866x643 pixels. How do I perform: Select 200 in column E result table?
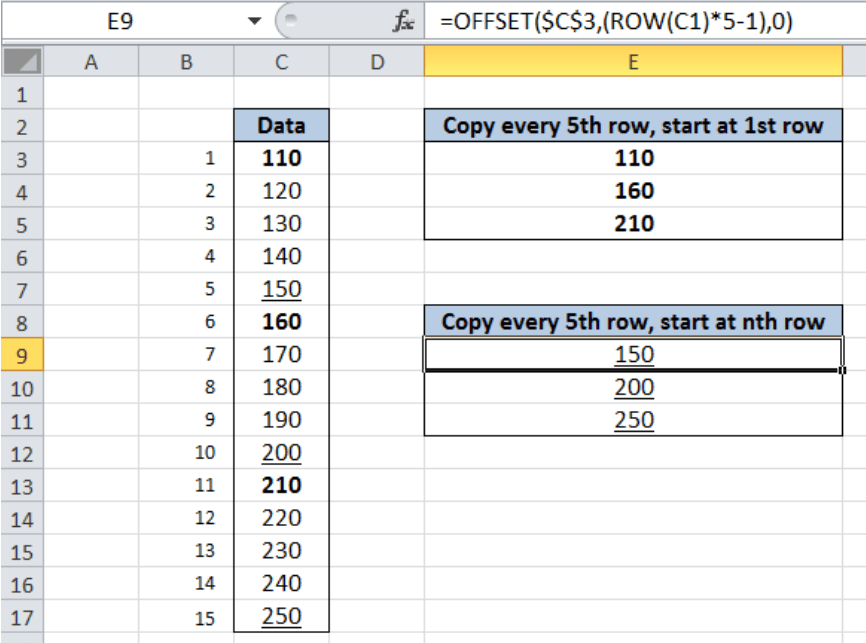click(x=633, y=387)
